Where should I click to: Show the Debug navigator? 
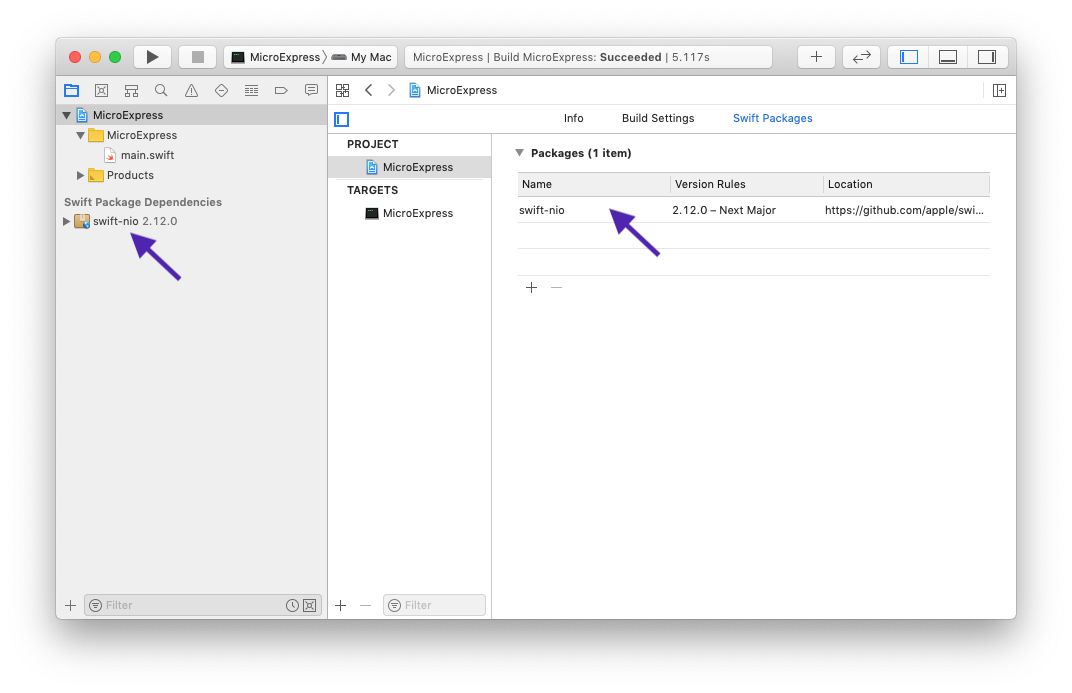(x=251, y=90)
